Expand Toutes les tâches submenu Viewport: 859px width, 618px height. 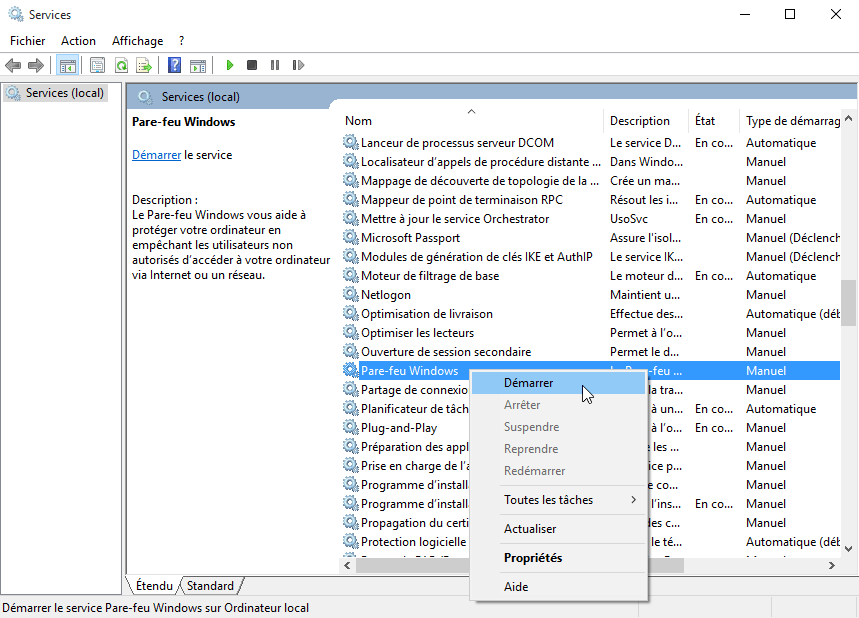(558, 500)
